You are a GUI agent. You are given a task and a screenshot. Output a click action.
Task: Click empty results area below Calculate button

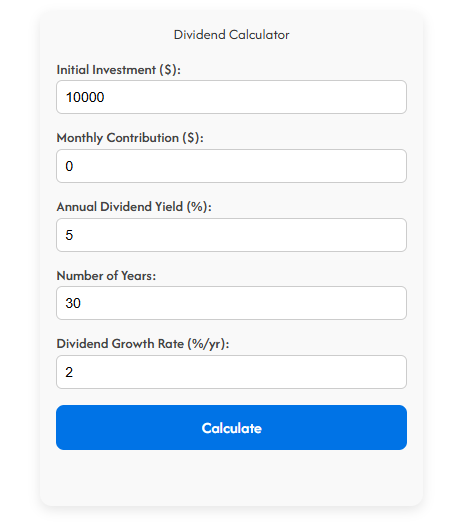point(231,474)
